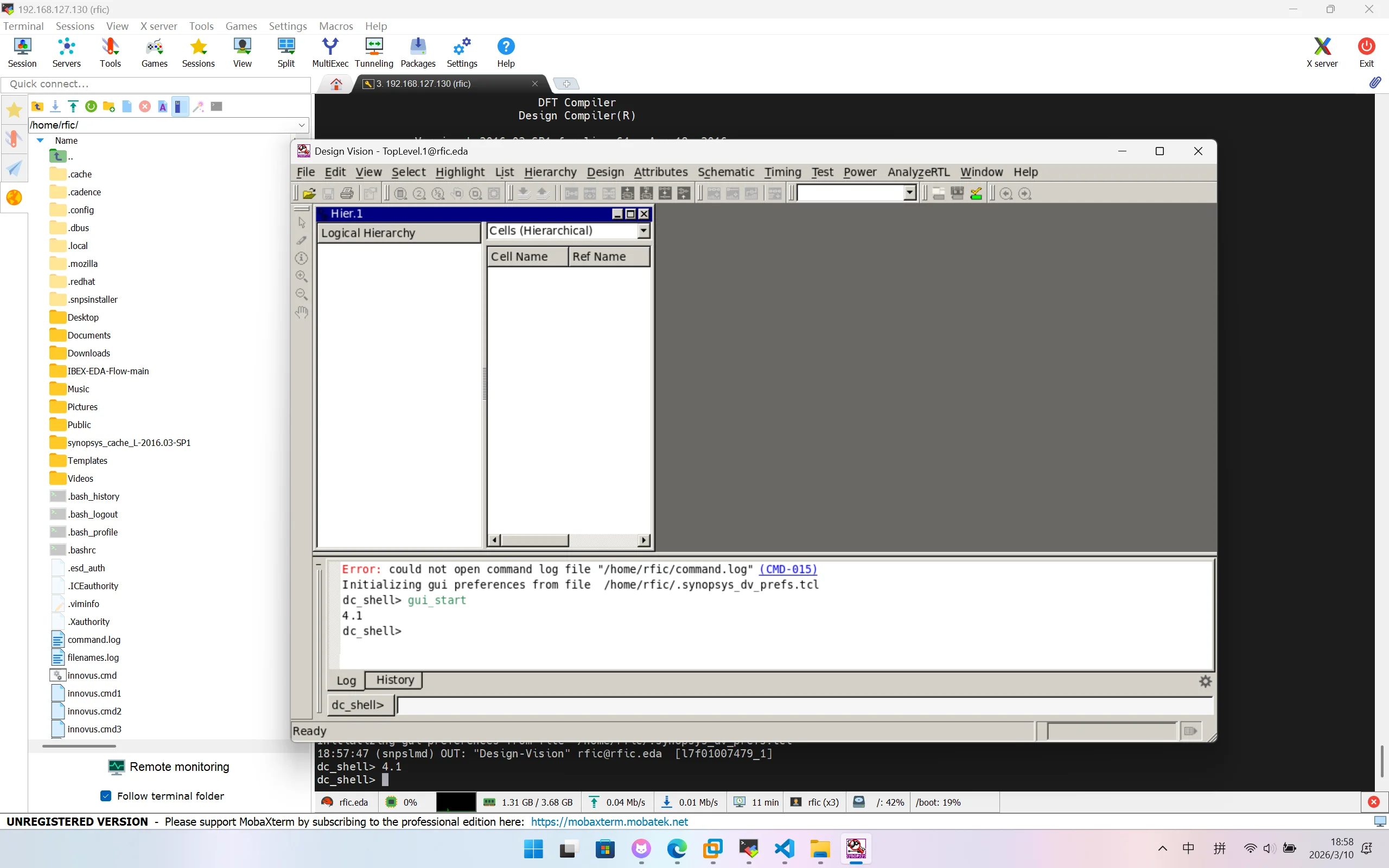Open the Sessions star sidebar tab

[14, 110]
